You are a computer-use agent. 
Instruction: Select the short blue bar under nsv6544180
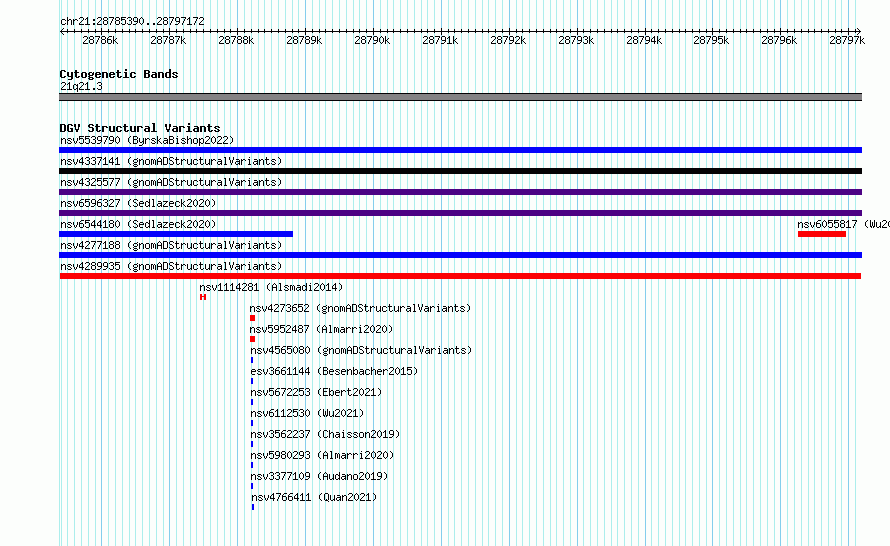pyautogui.click(x=176, y=234)
